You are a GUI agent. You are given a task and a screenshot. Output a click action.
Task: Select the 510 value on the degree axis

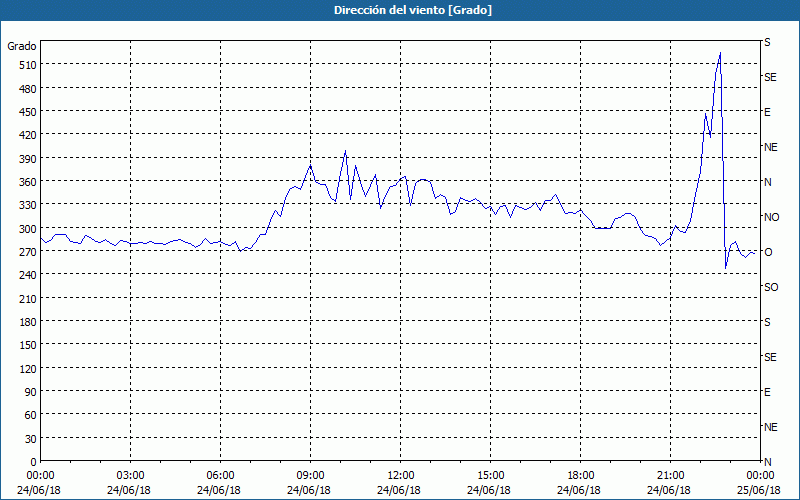click(x=29, y=65)
